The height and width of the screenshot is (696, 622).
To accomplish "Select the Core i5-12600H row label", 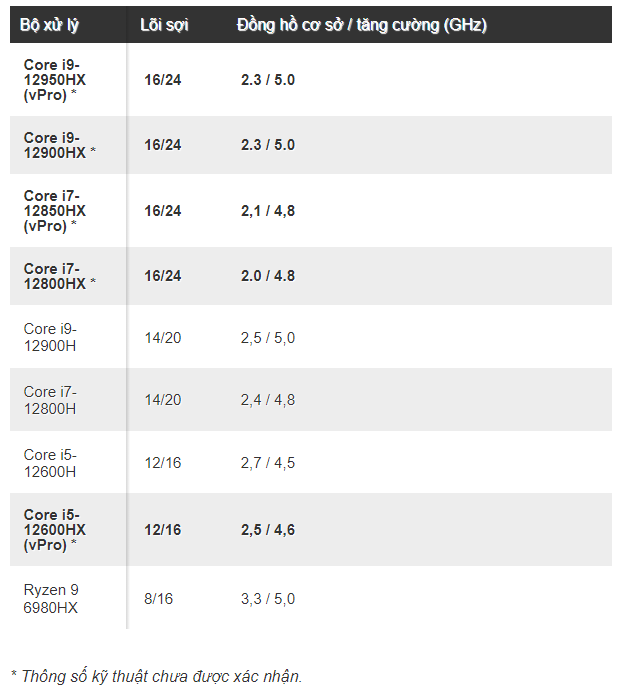I will pos(50,463).
